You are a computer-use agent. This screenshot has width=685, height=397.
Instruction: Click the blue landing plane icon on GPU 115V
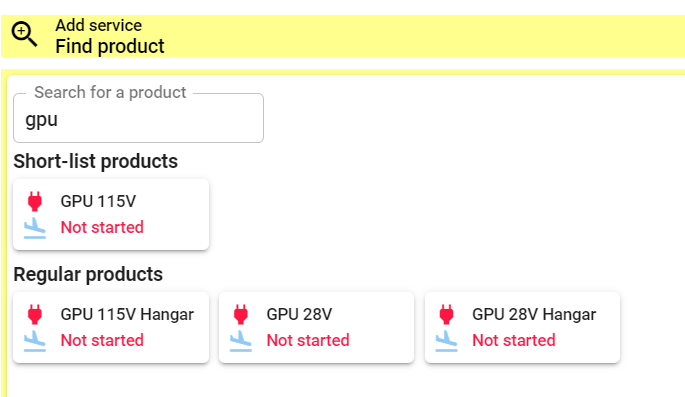[35, 228]
